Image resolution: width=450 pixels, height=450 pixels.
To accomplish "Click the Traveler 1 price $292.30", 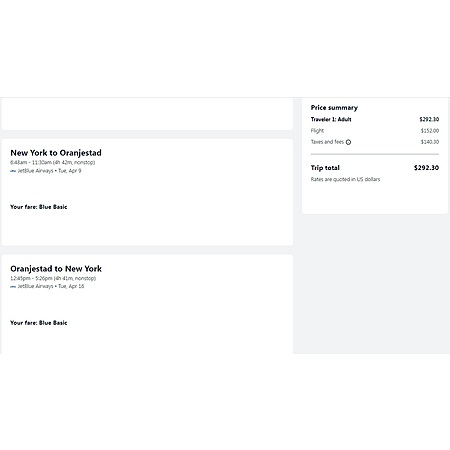I will coord(429,119).
